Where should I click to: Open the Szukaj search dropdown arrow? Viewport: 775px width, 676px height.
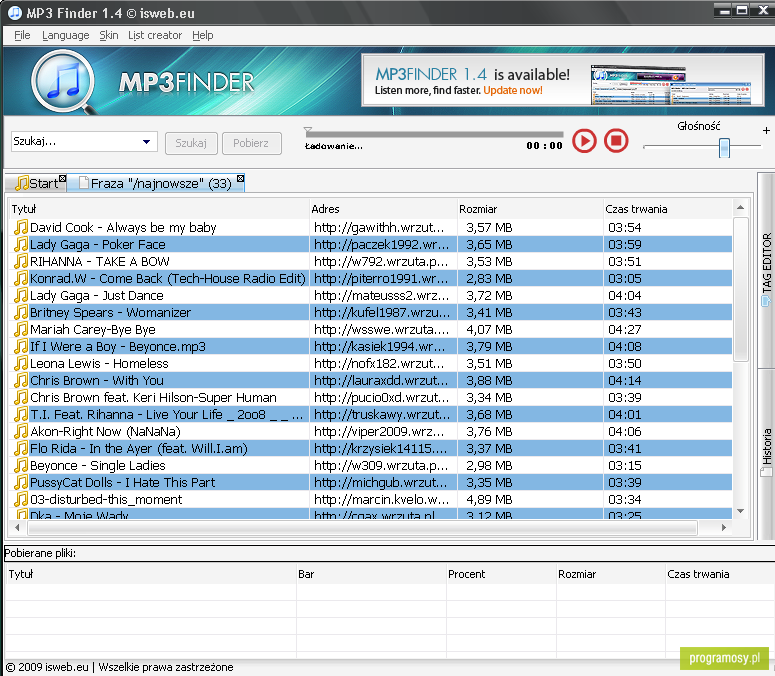146,142
